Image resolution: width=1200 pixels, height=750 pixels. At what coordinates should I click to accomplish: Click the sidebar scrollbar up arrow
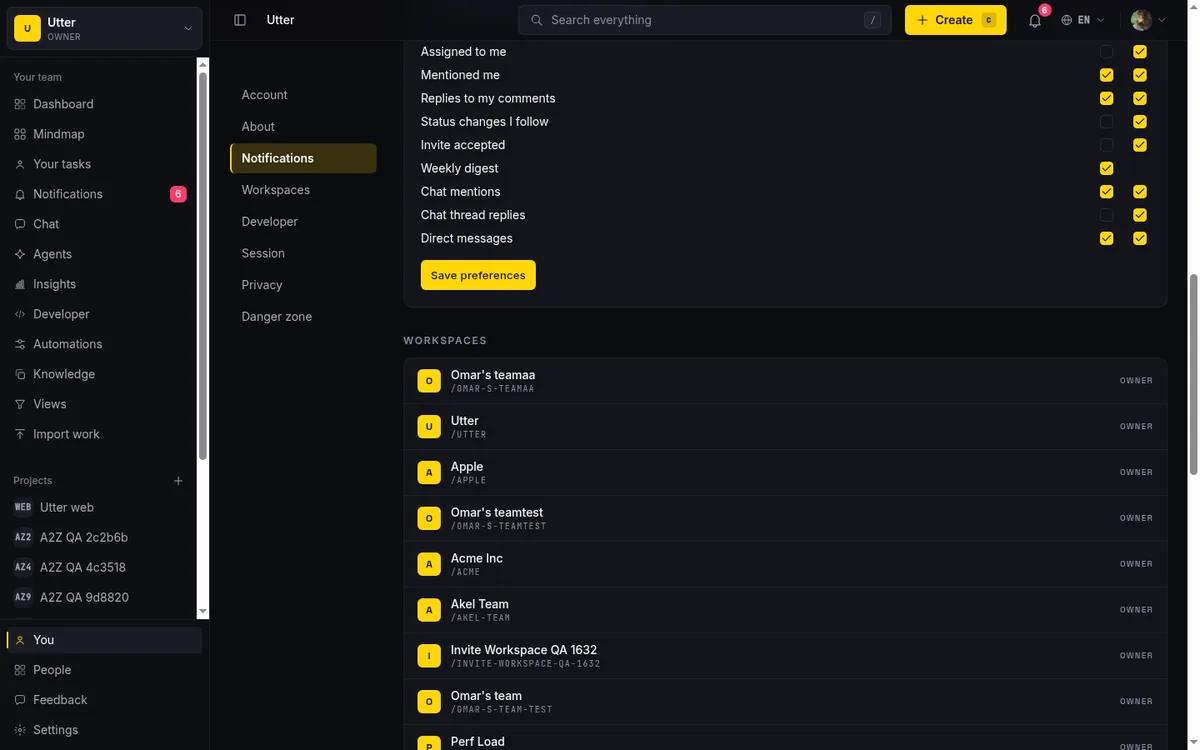coord(203,64)
